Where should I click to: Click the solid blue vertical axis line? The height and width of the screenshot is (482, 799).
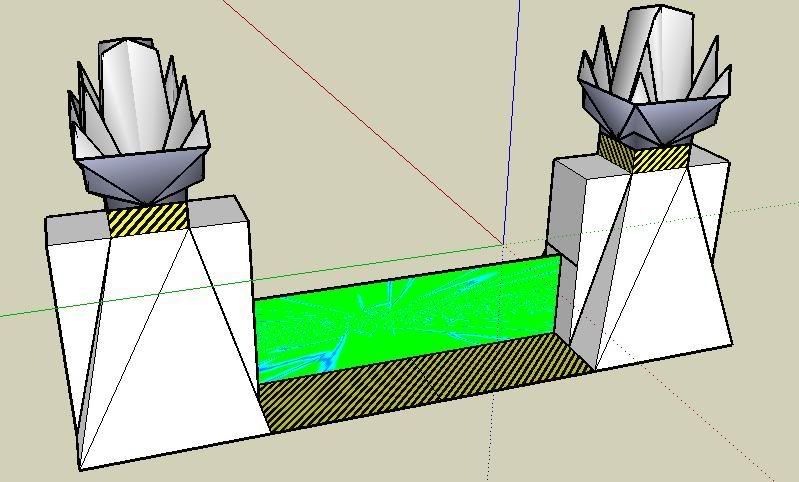click(514, 120)
